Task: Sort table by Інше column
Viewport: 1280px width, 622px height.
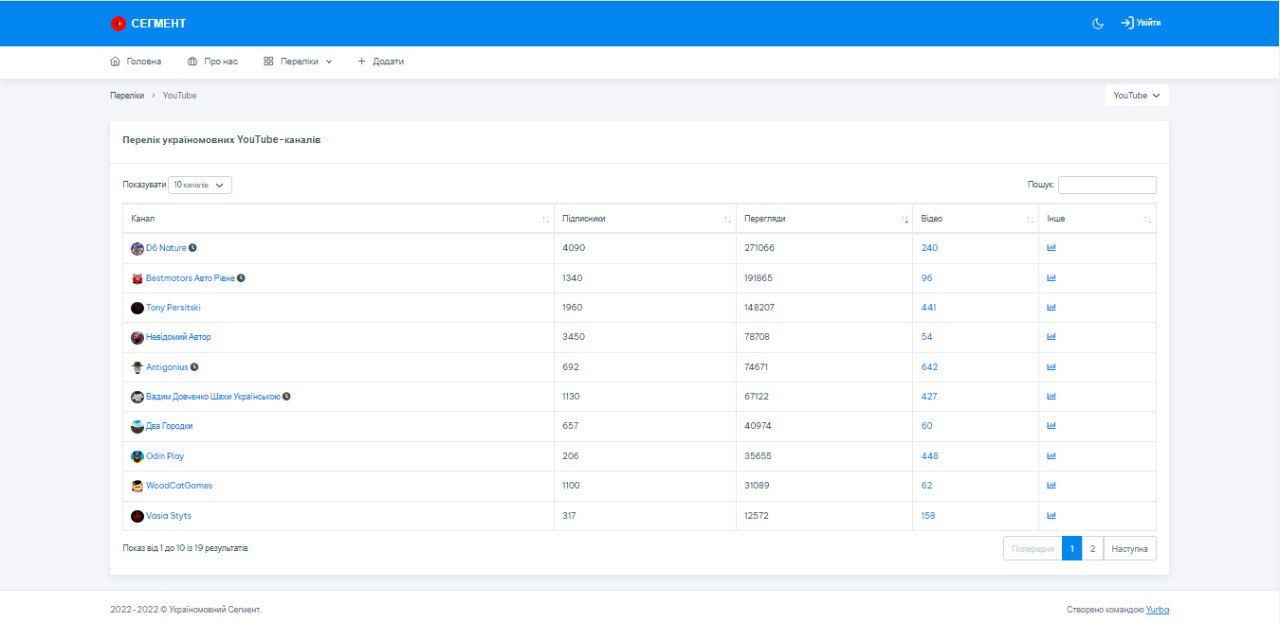Action: 1097,219
